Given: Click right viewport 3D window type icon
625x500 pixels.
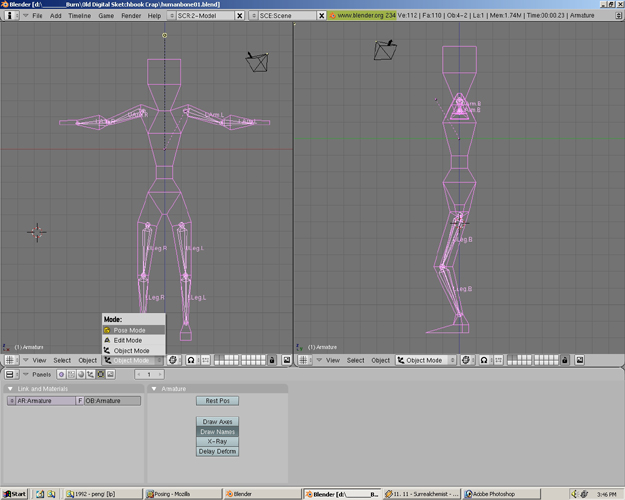Looking at the screenshot, I should pos(305,360).
